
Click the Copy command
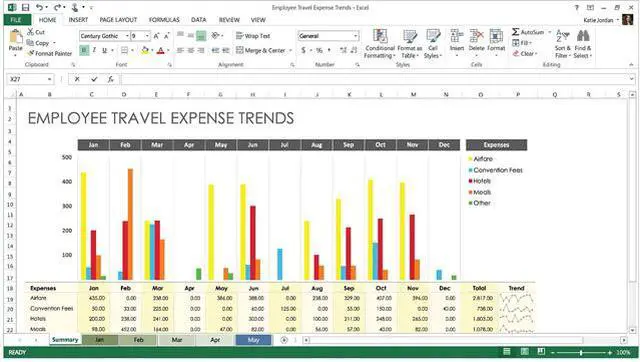pyautogui.click(x=38, y=42)
